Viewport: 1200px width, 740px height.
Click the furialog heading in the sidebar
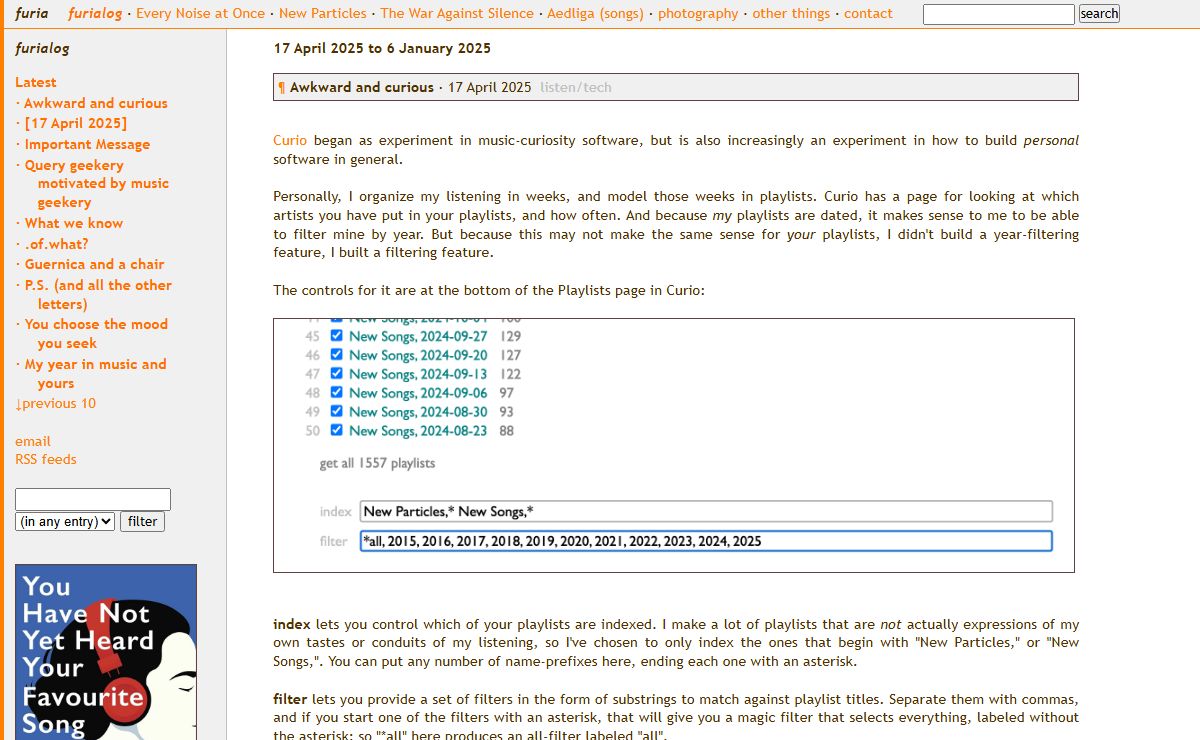(42, 48)
